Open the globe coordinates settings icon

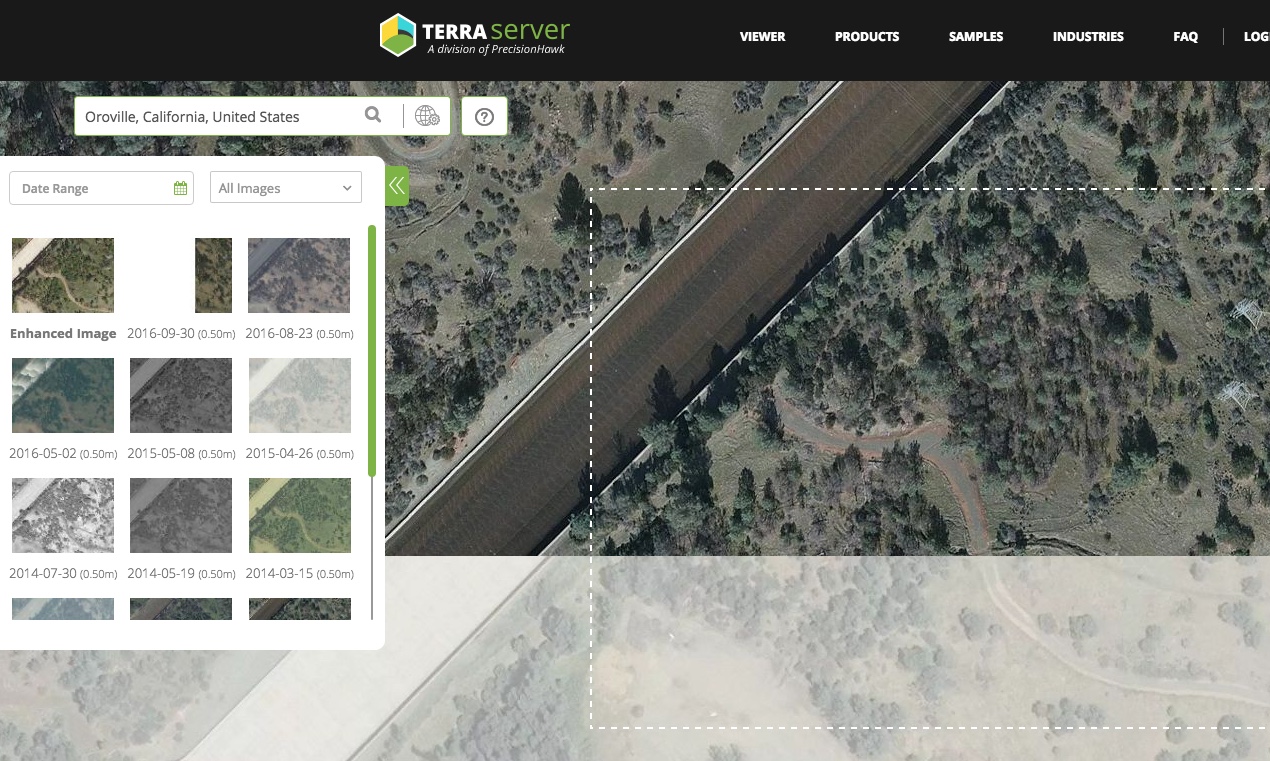click(427, 116)
